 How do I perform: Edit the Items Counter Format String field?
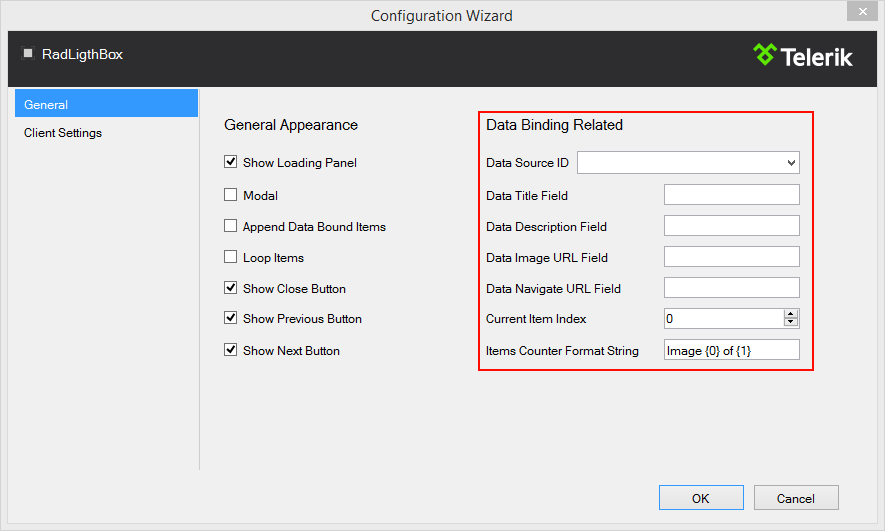click(x=731, y=350)
